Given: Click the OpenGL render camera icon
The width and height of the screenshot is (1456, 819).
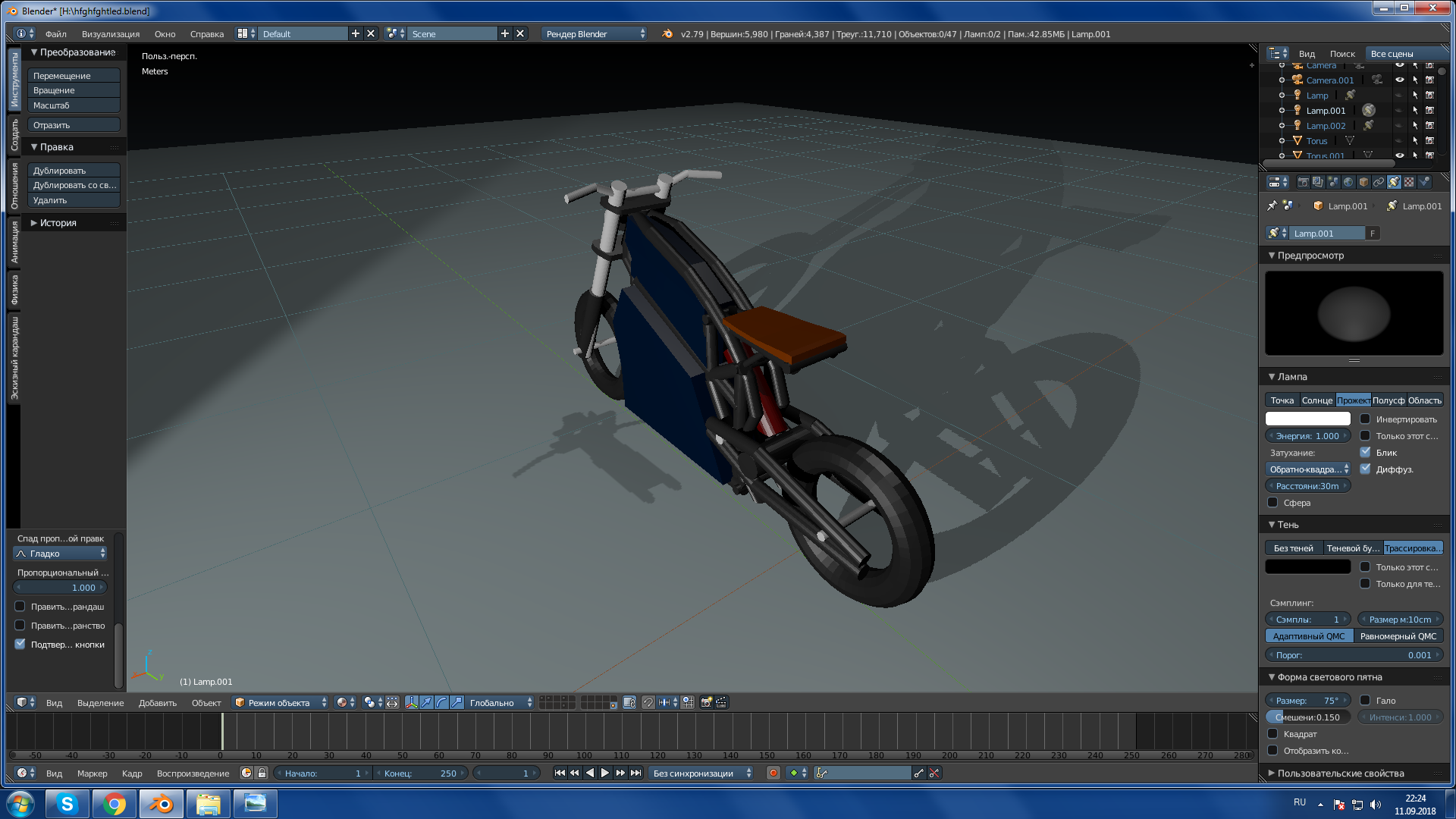Looking at the screenshot, I should pyautogui.click(x=706, y=703).
